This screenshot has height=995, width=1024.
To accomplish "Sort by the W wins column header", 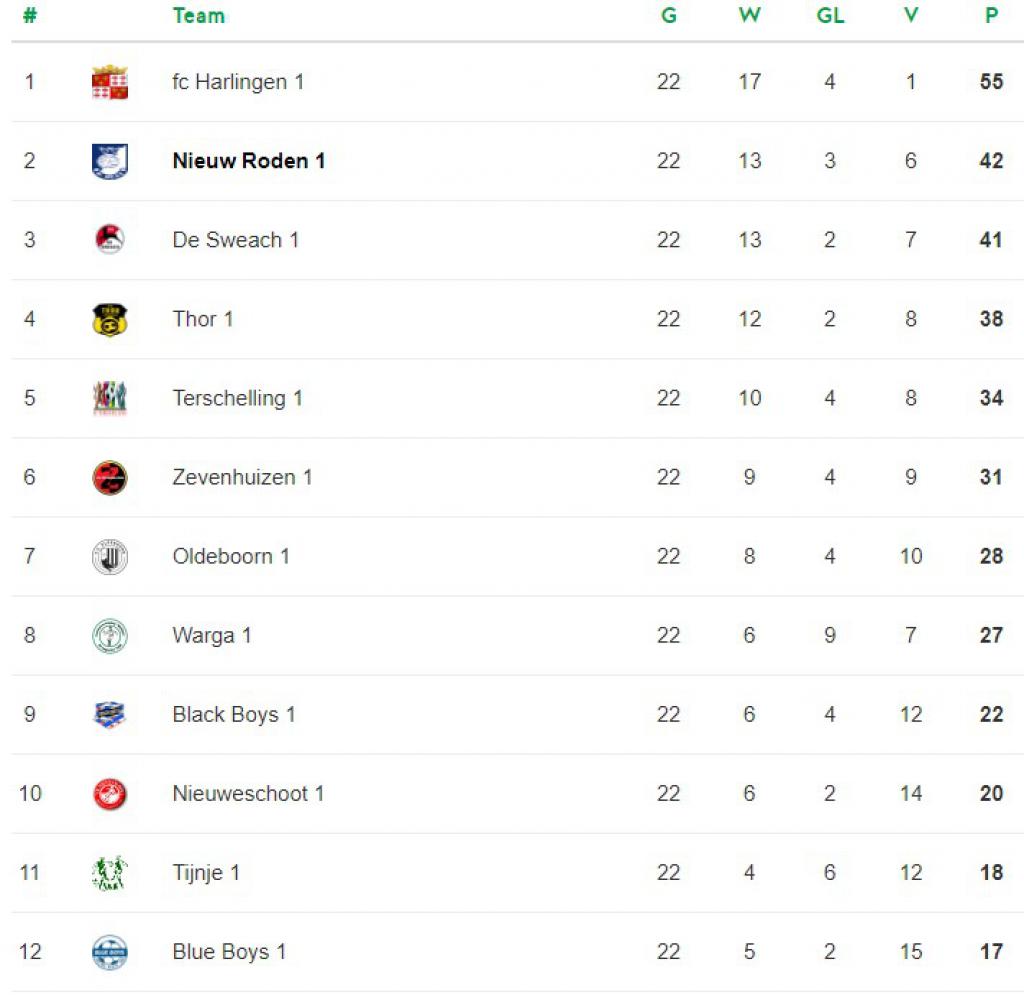I will pyautogui.click(x=750, y=15).
